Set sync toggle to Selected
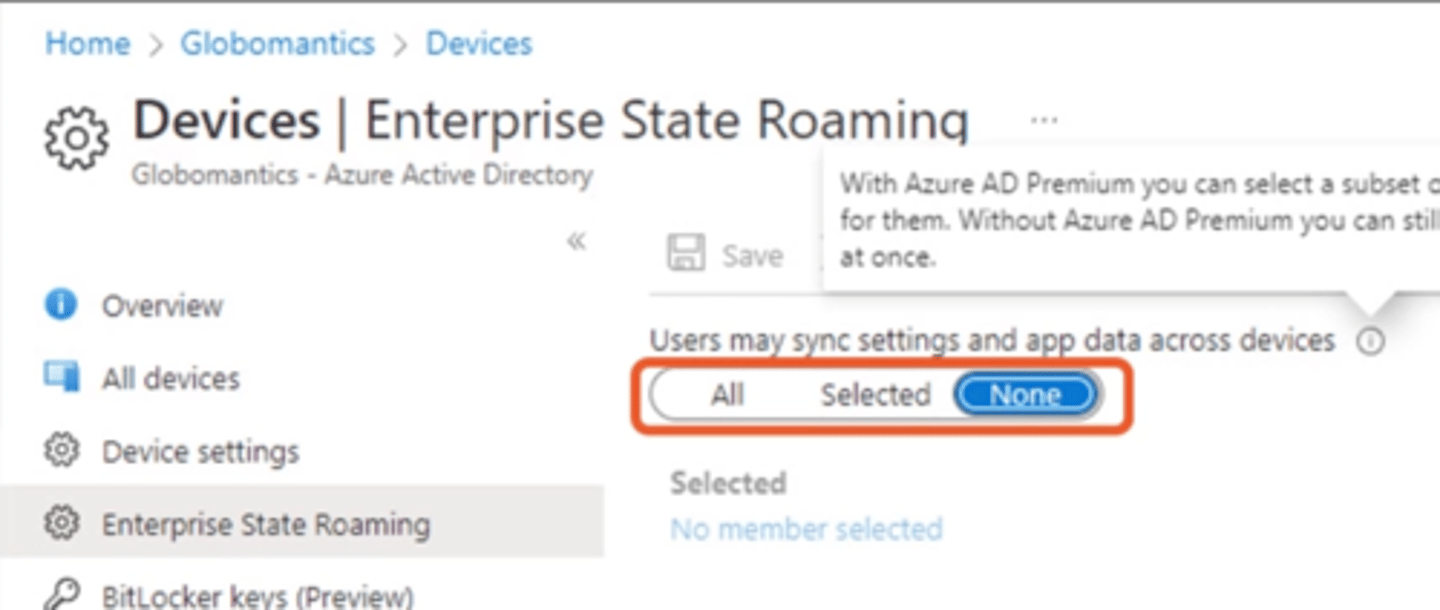 (875, 395)
